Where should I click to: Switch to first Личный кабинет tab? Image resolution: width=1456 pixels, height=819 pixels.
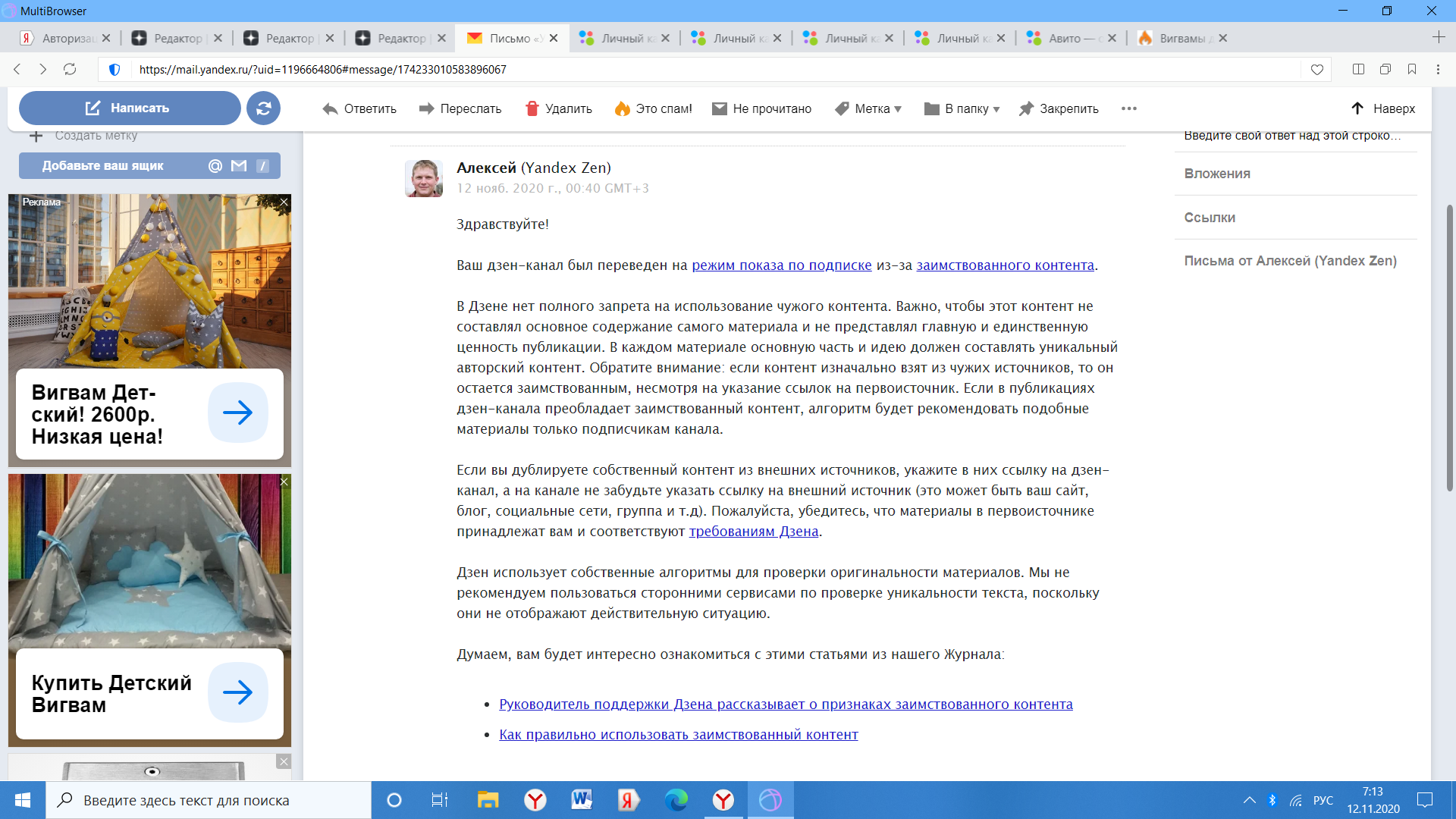tap(622, 38)
